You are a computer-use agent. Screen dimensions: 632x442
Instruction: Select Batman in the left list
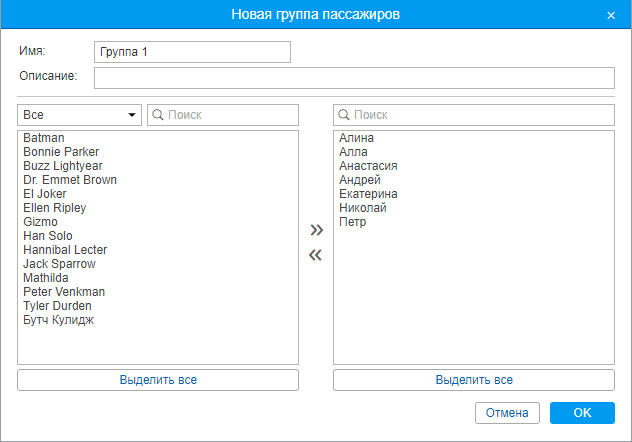(44, 138)
